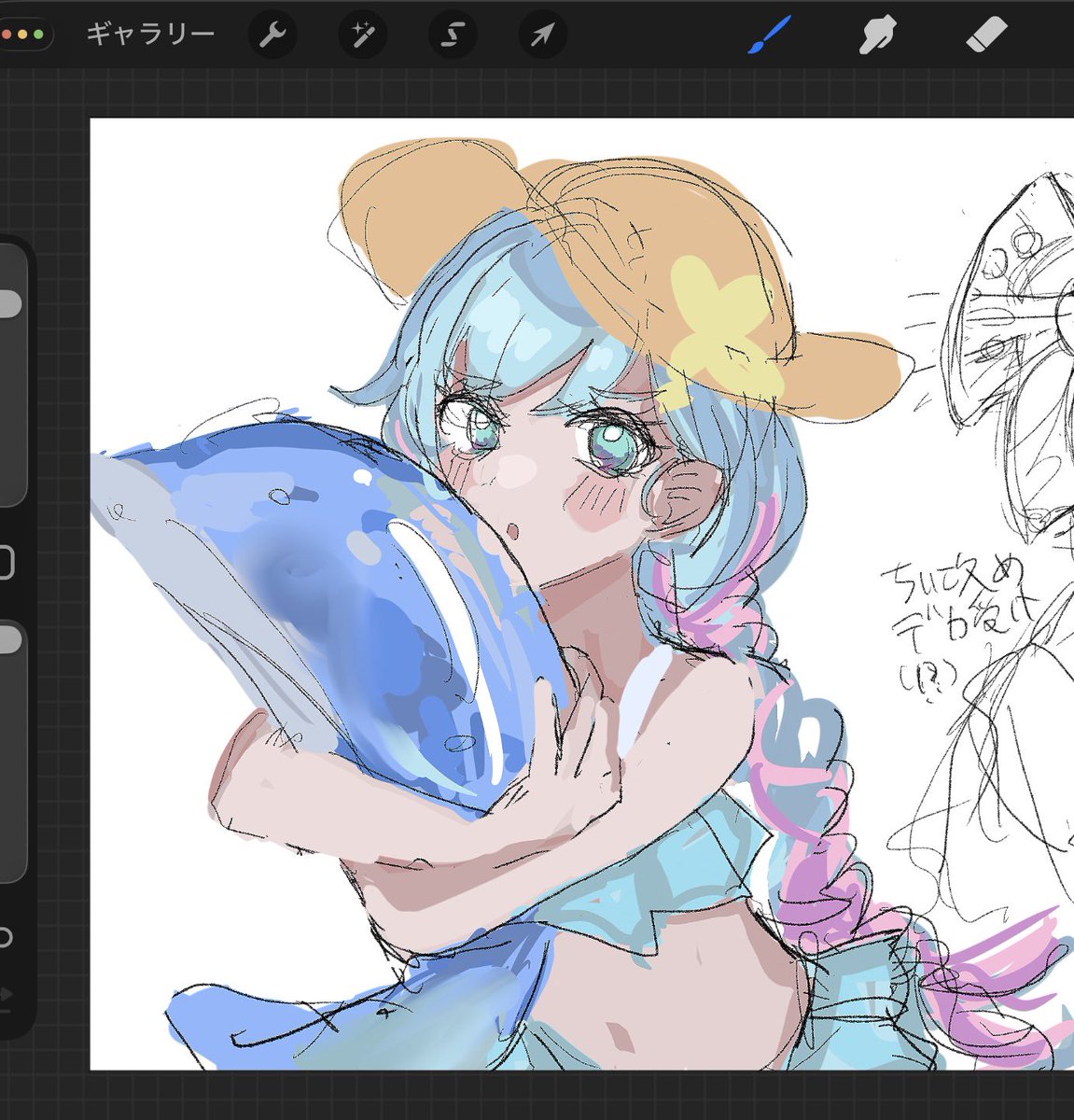Screen dimensions: 1074x1120
Task: Click the brush opacity slider handle
Action: pos(8,640)
